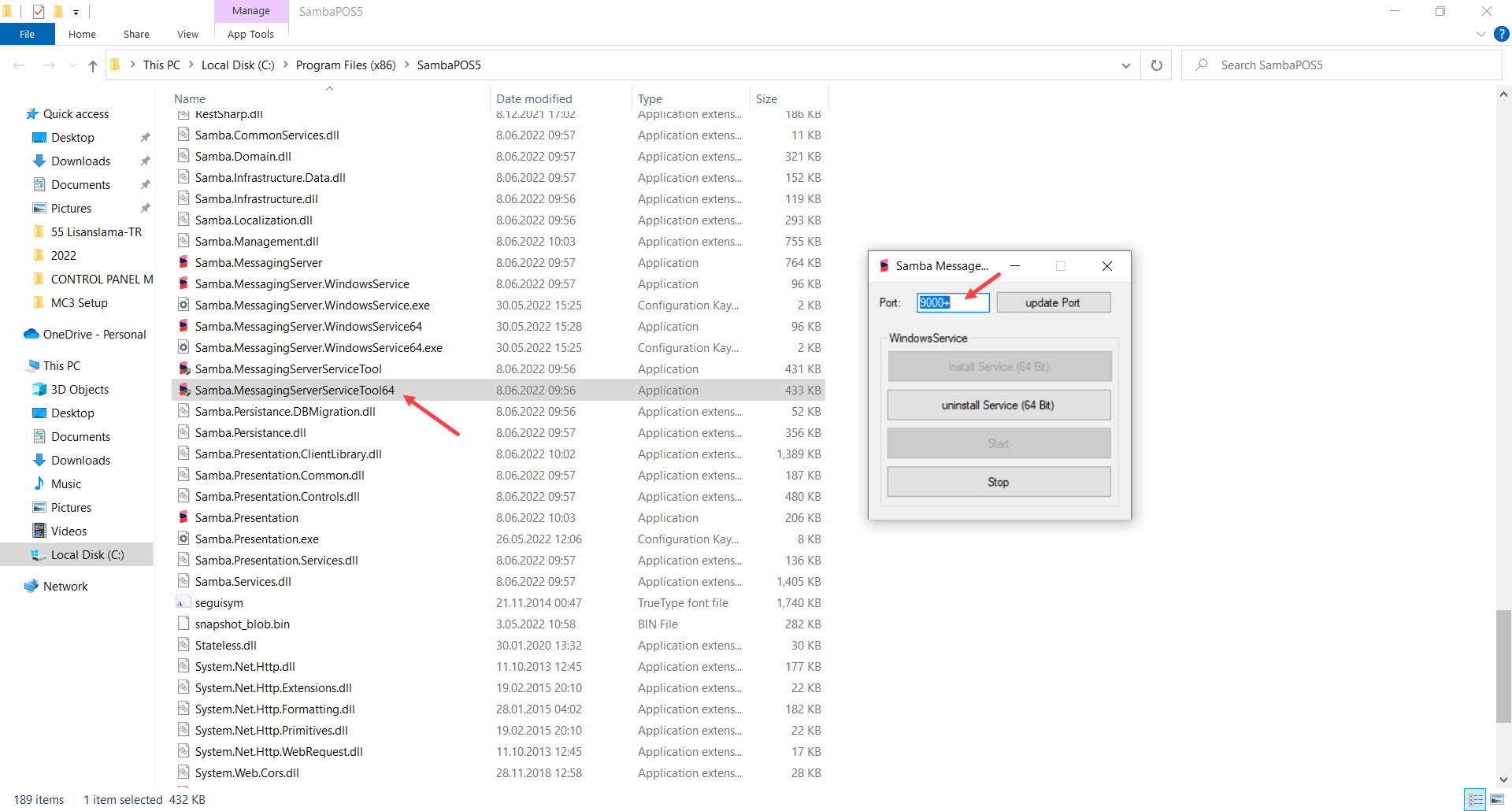Open the App Tools tab under Manage
Viewport: 1512px width, 811px height.
(x=250, y=34)
